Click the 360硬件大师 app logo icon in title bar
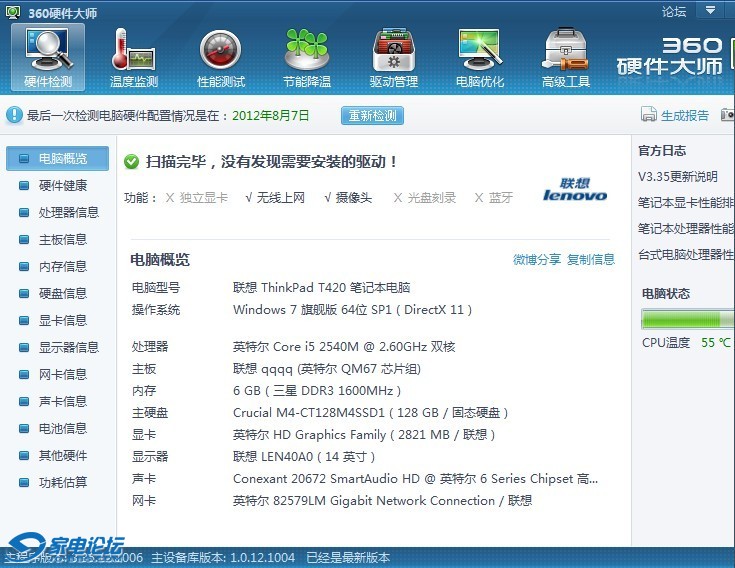 click(x=13, y=12)
